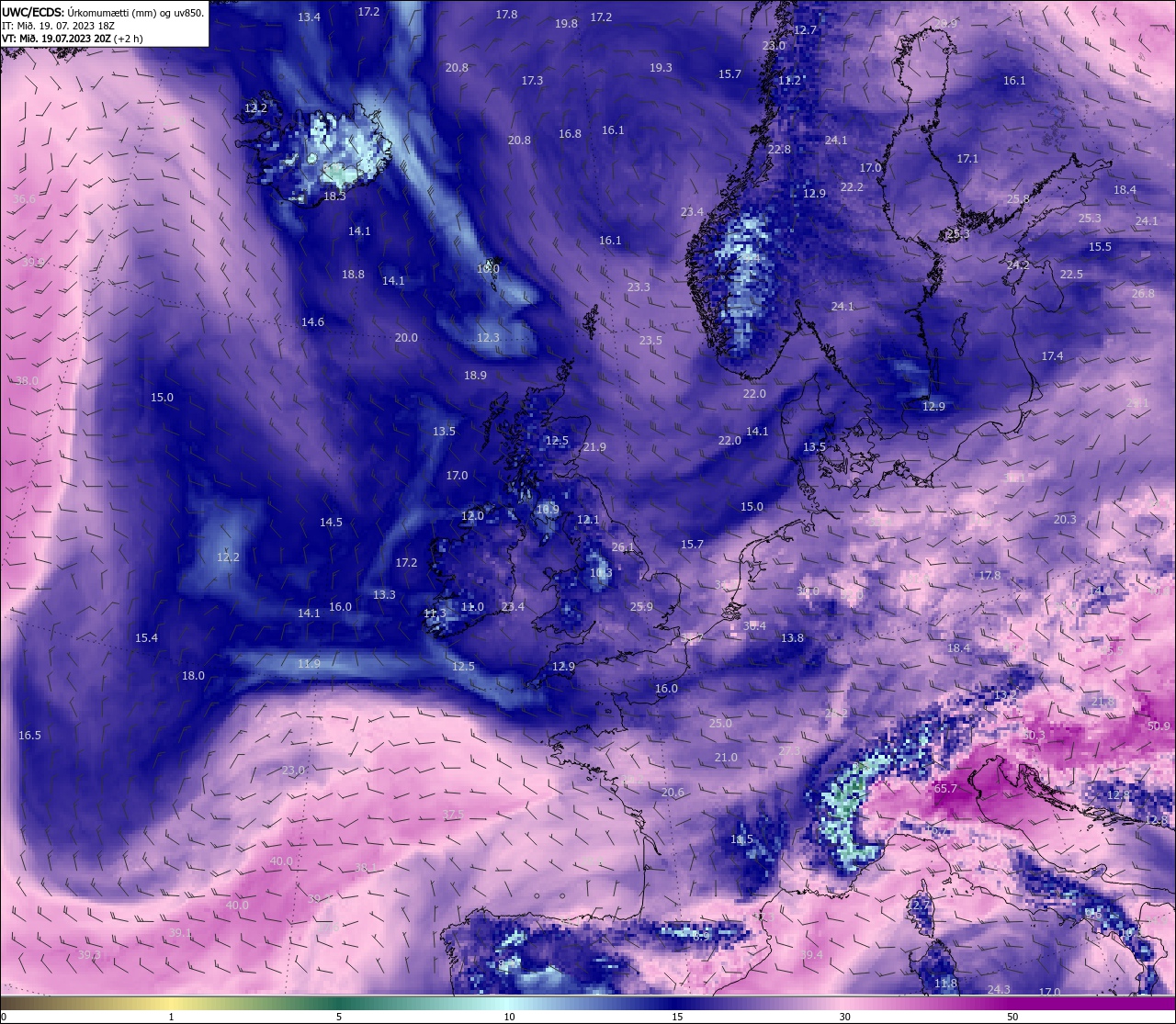Click the 16.8 value label

[x=570, y=134]
